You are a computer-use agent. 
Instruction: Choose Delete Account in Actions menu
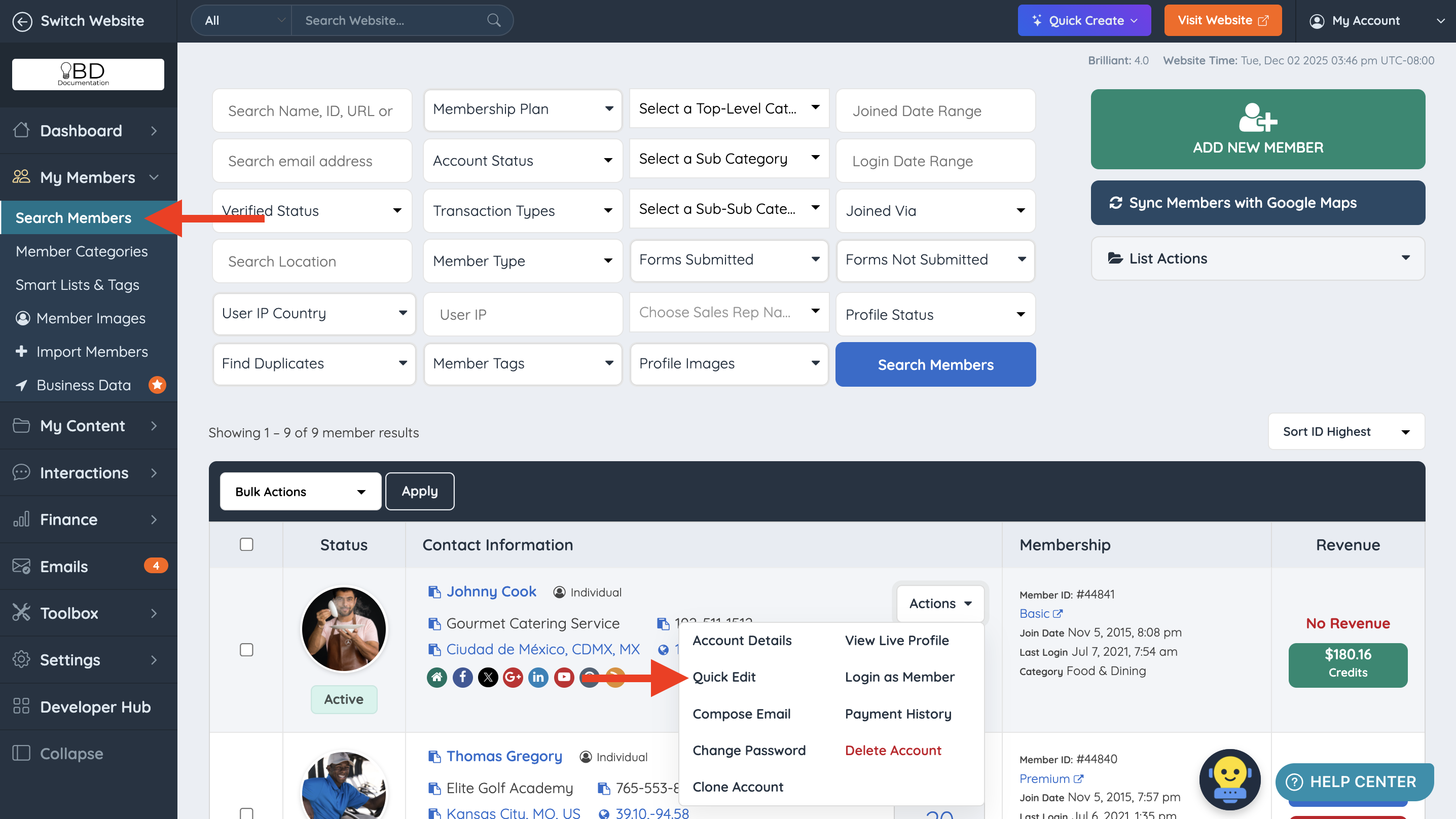(x=892, y=750)
